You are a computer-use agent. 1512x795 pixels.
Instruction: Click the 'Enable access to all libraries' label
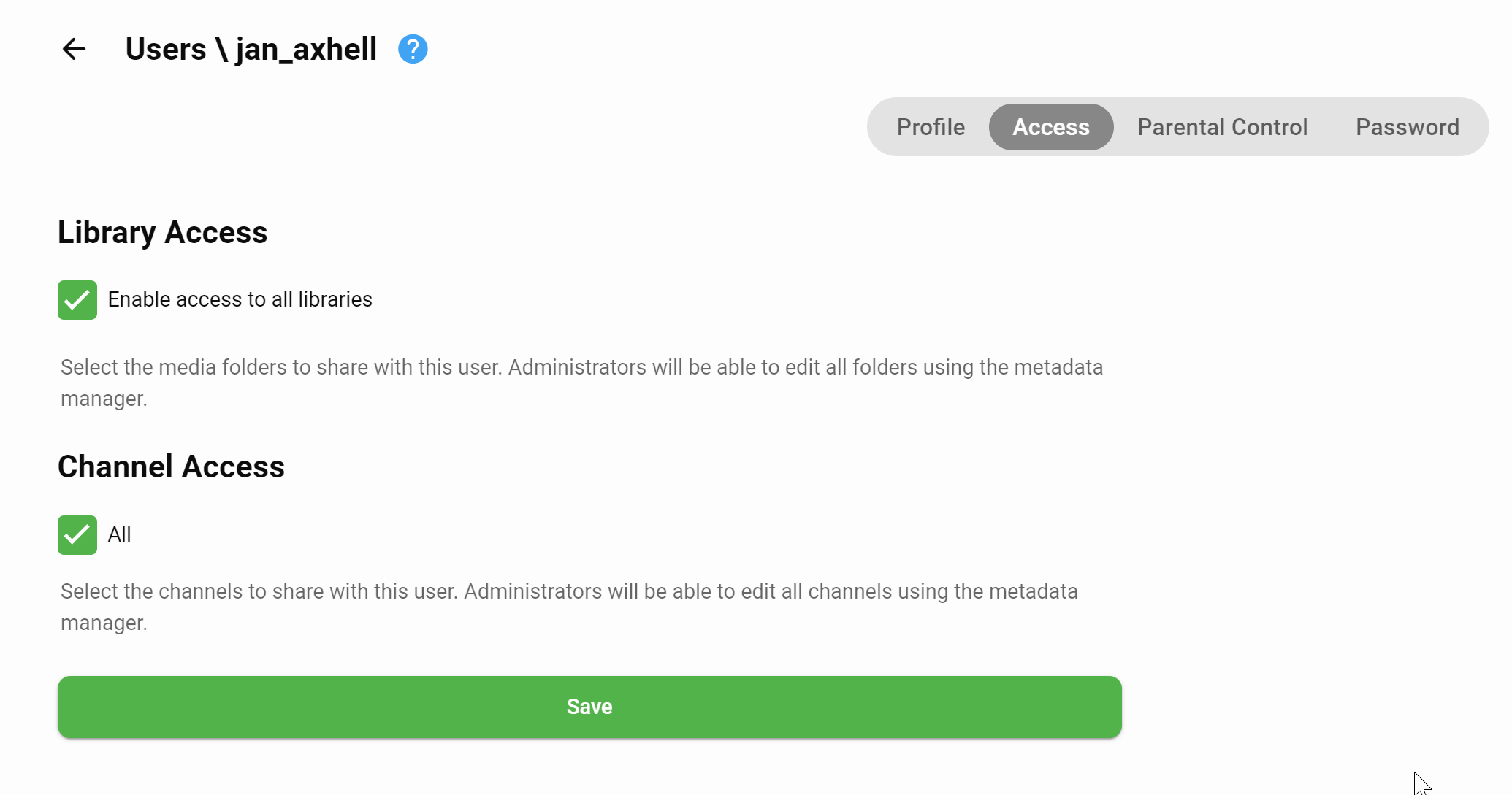tap(240, 299)
